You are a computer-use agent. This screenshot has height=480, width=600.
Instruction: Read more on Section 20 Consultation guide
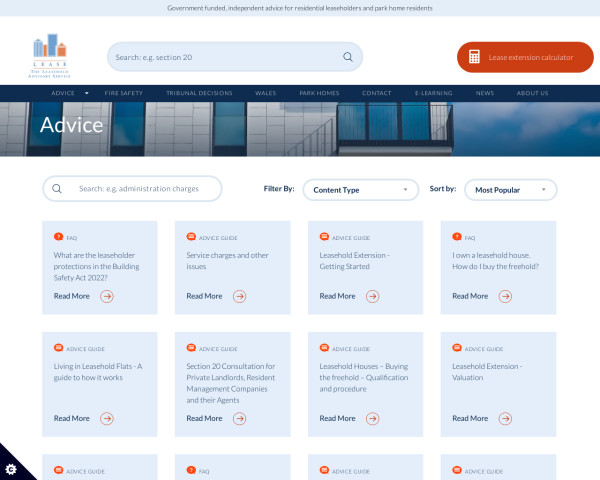point(205,418)
